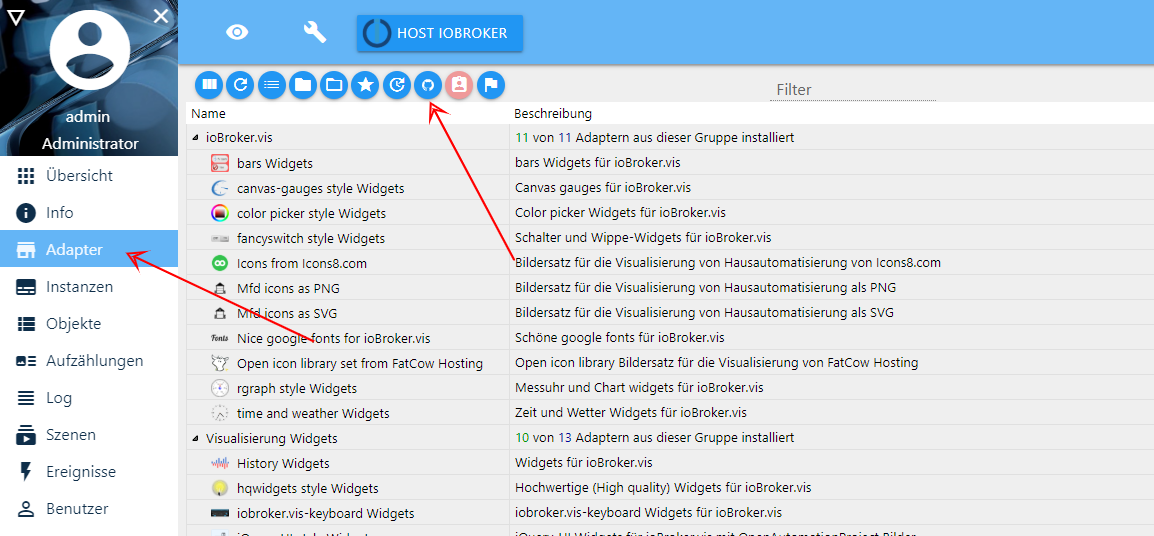Click 'Schöne google fonts für ioBroker.vis' text
Screen dimensions: 1154x536
[620, 338]
